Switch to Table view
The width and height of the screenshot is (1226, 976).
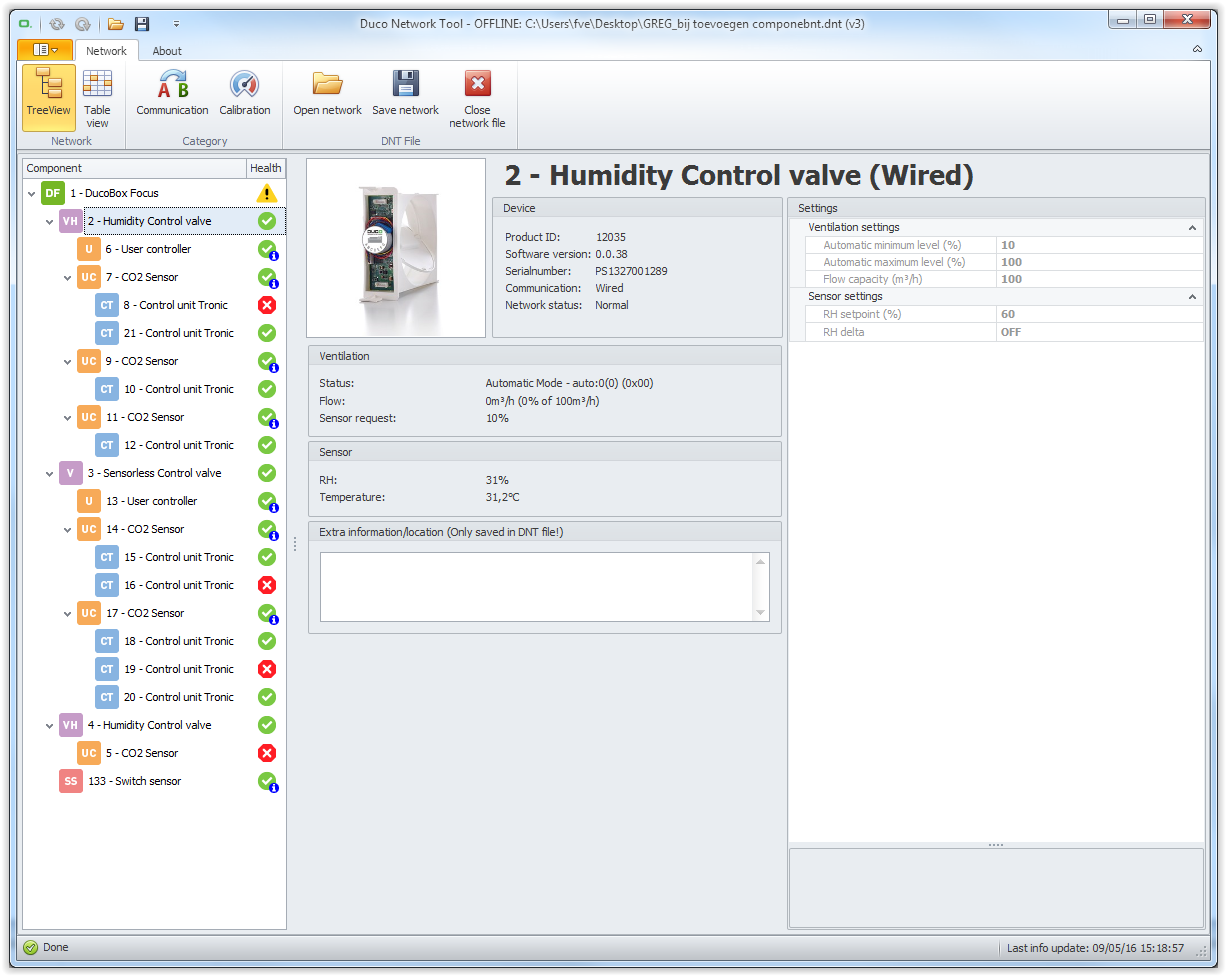coord(97,98)
